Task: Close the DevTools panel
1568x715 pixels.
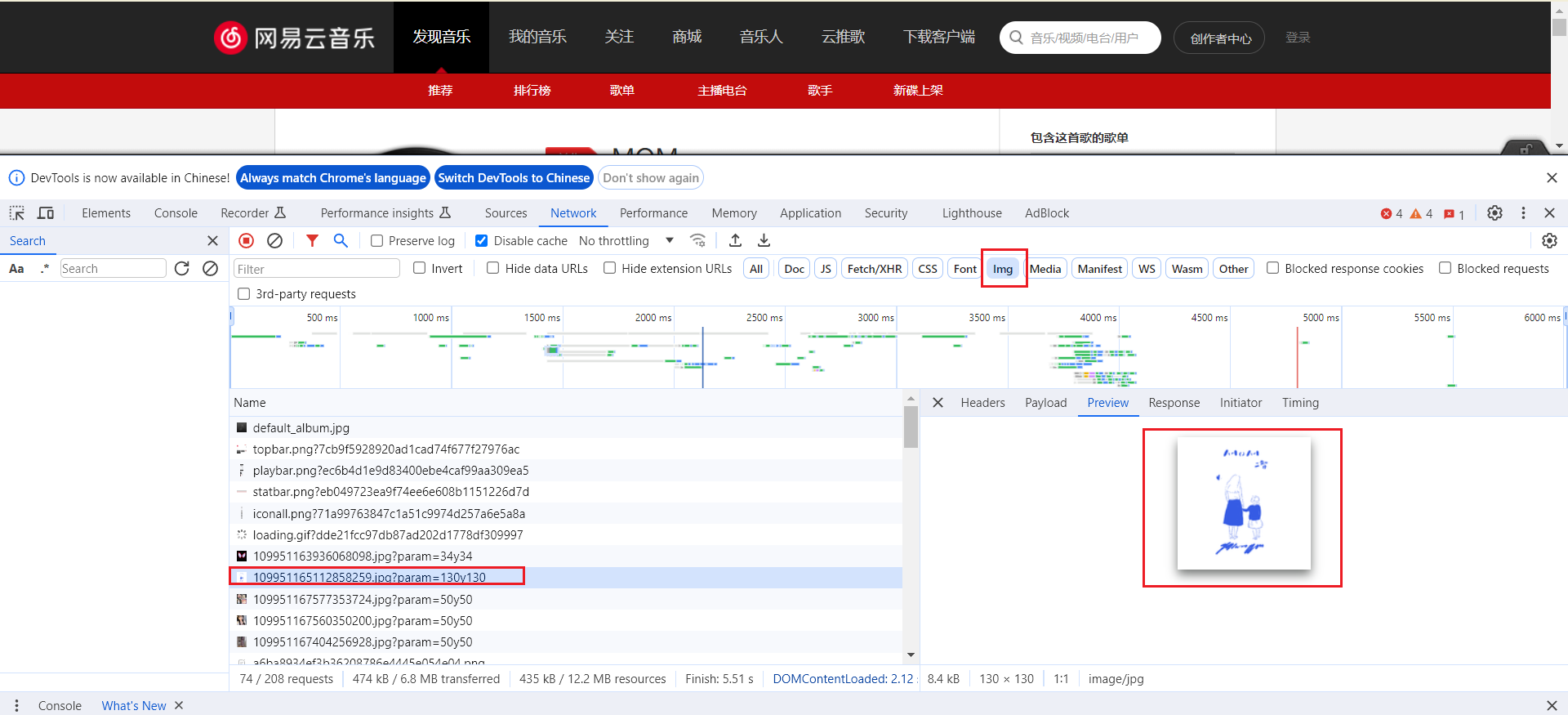Action: (x=1549, y=213)
